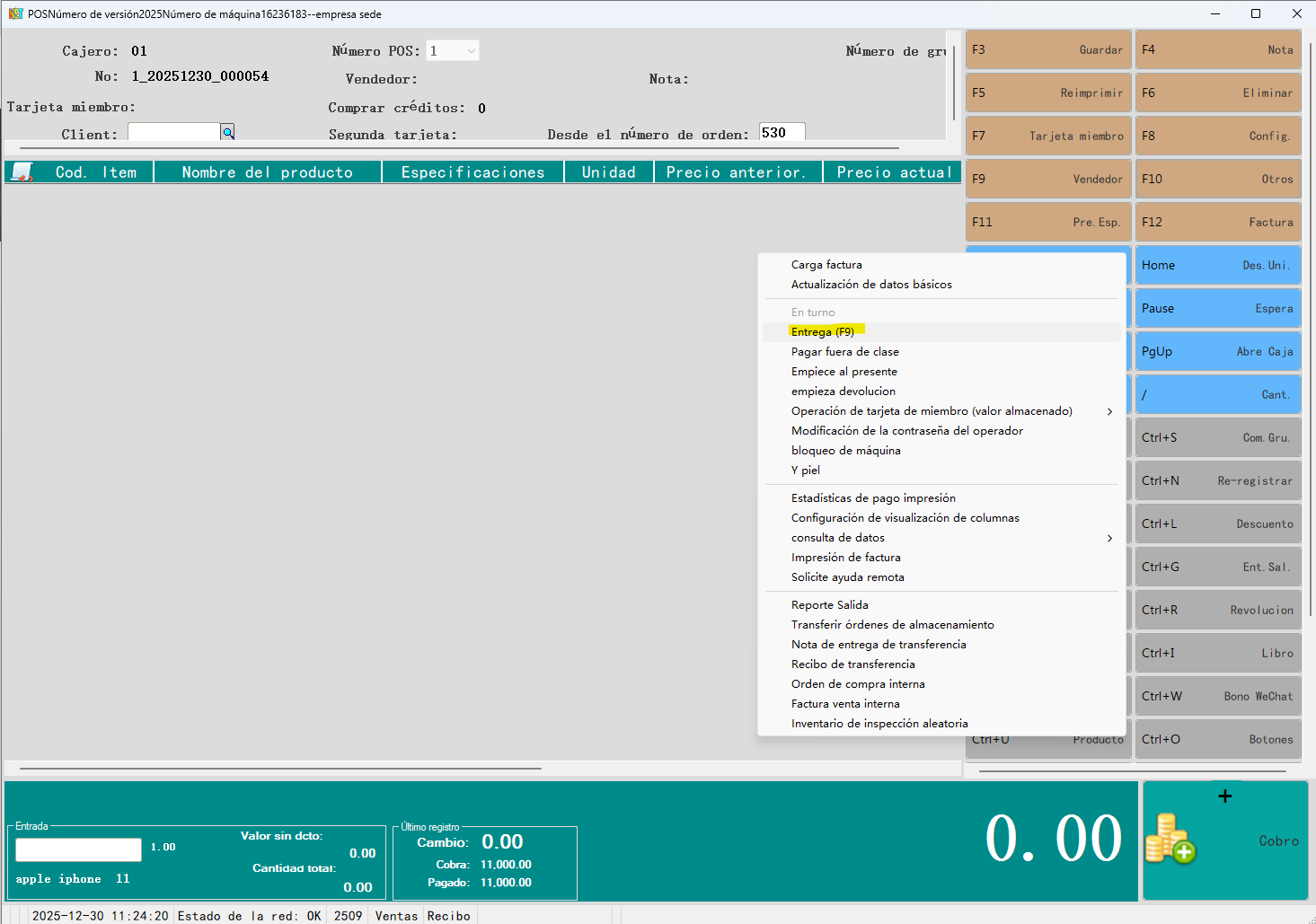Open the Número POS dropdown

(471, 51)
